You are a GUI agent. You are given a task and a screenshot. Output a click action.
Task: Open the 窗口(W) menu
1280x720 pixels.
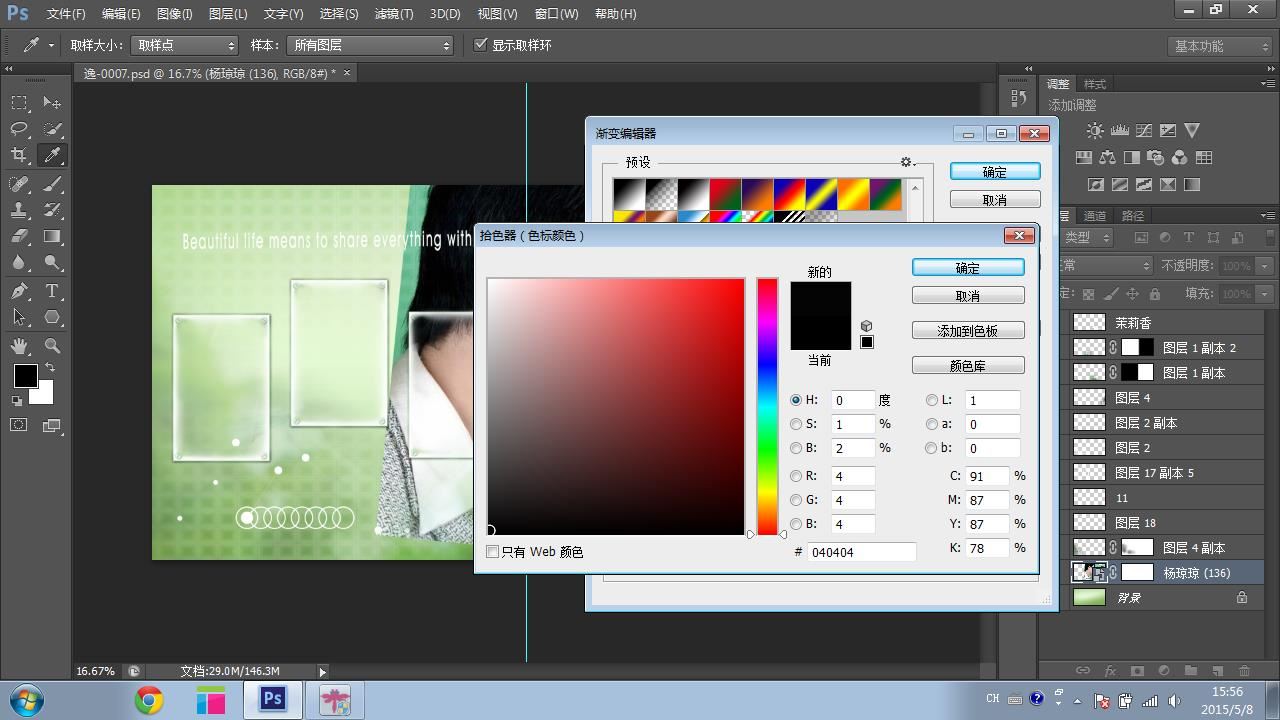point(556,14)
